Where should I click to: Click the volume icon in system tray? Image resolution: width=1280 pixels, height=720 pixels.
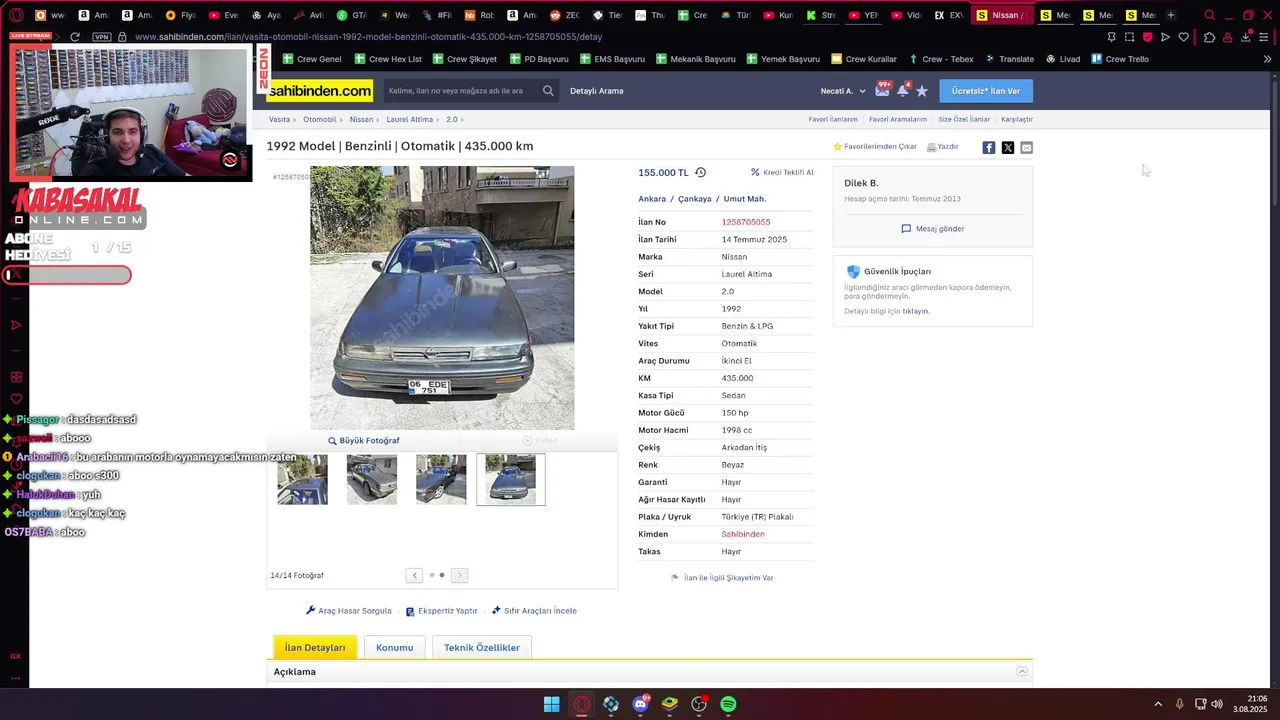tap(1217, 704)
